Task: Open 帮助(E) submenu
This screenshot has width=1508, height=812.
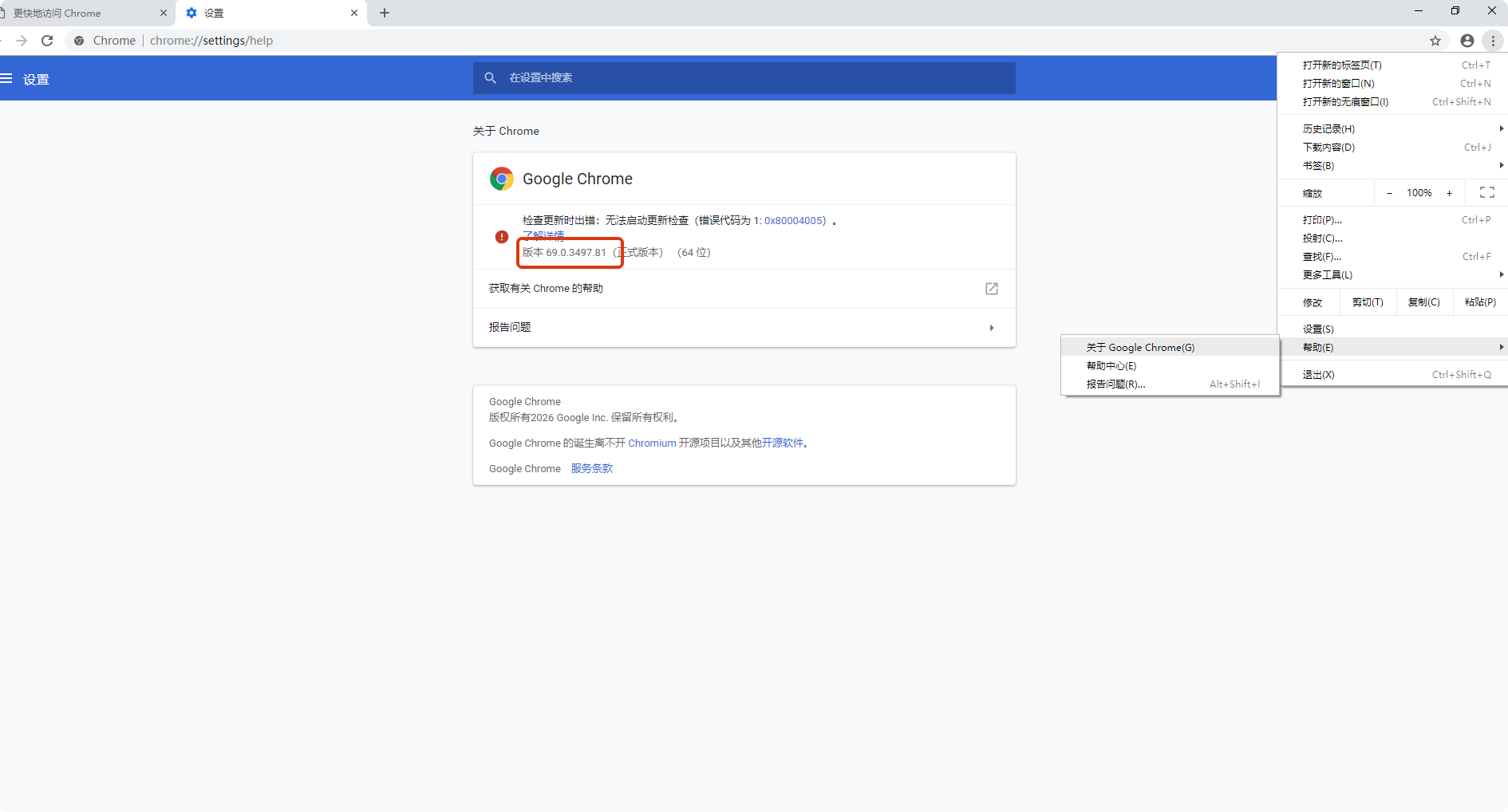Action: 1392,347
